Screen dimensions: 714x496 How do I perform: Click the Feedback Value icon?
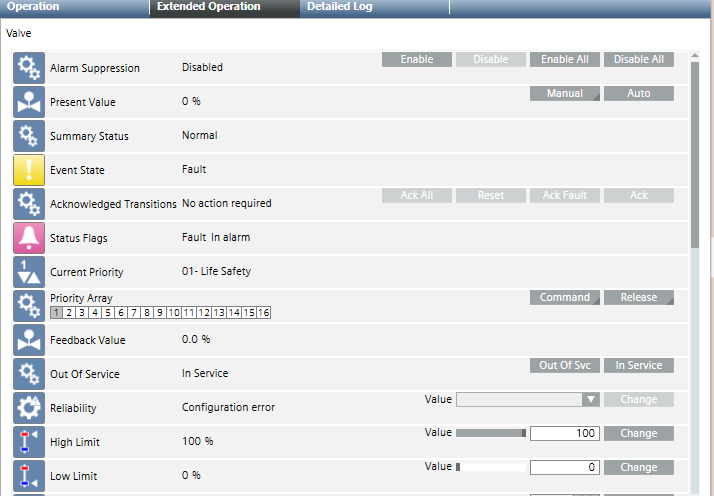tap(29, 340)
